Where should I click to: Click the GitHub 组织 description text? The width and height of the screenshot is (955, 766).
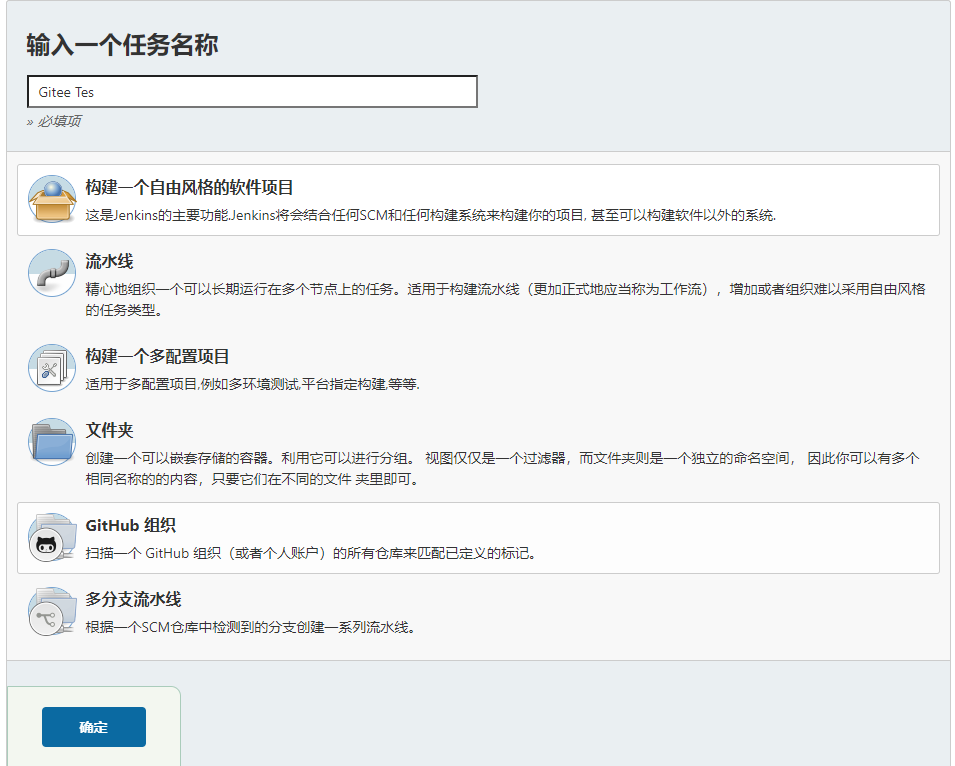[x=310, y=553]
